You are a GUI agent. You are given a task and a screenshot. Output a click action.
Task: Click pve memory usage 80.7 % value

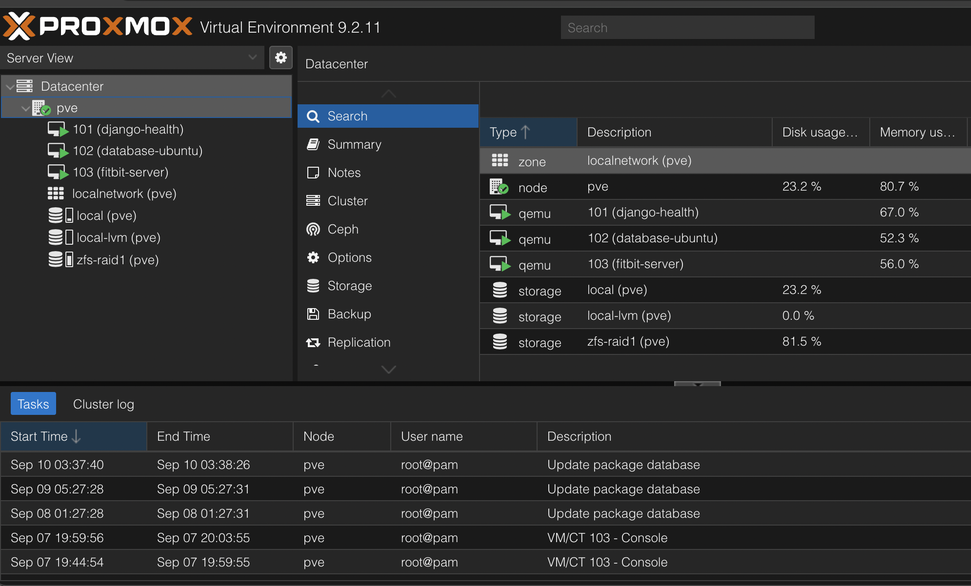[x=899, y=186]
